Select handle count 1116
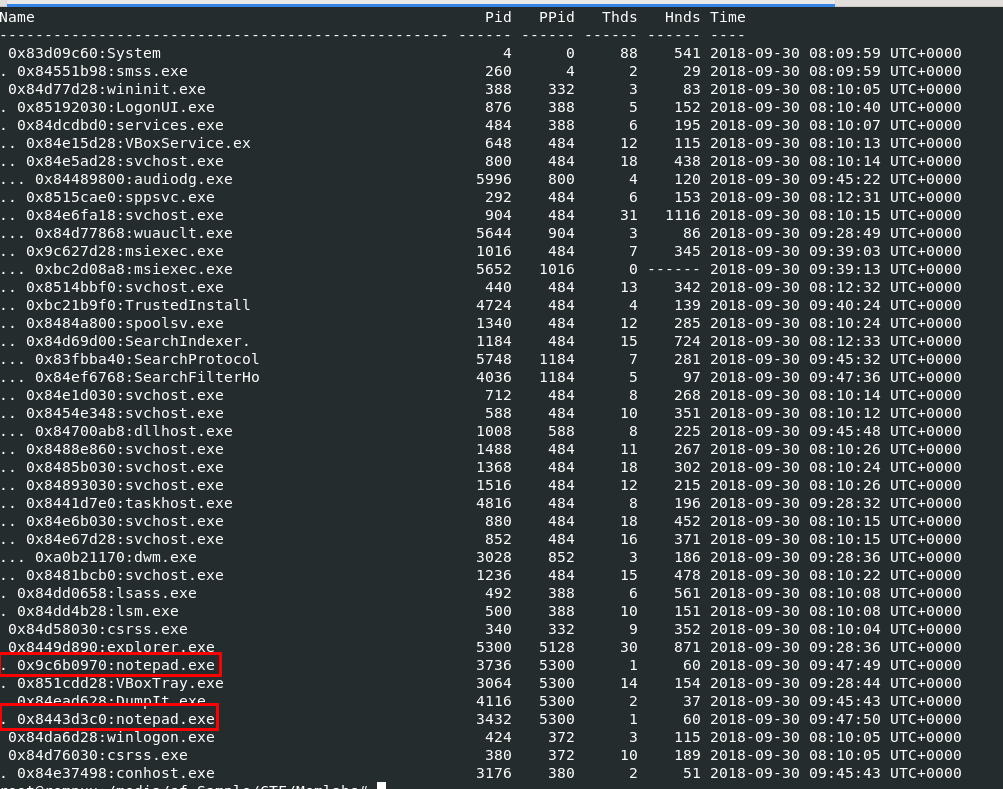This screenshot has height=789, width=1003. [683, 215]
